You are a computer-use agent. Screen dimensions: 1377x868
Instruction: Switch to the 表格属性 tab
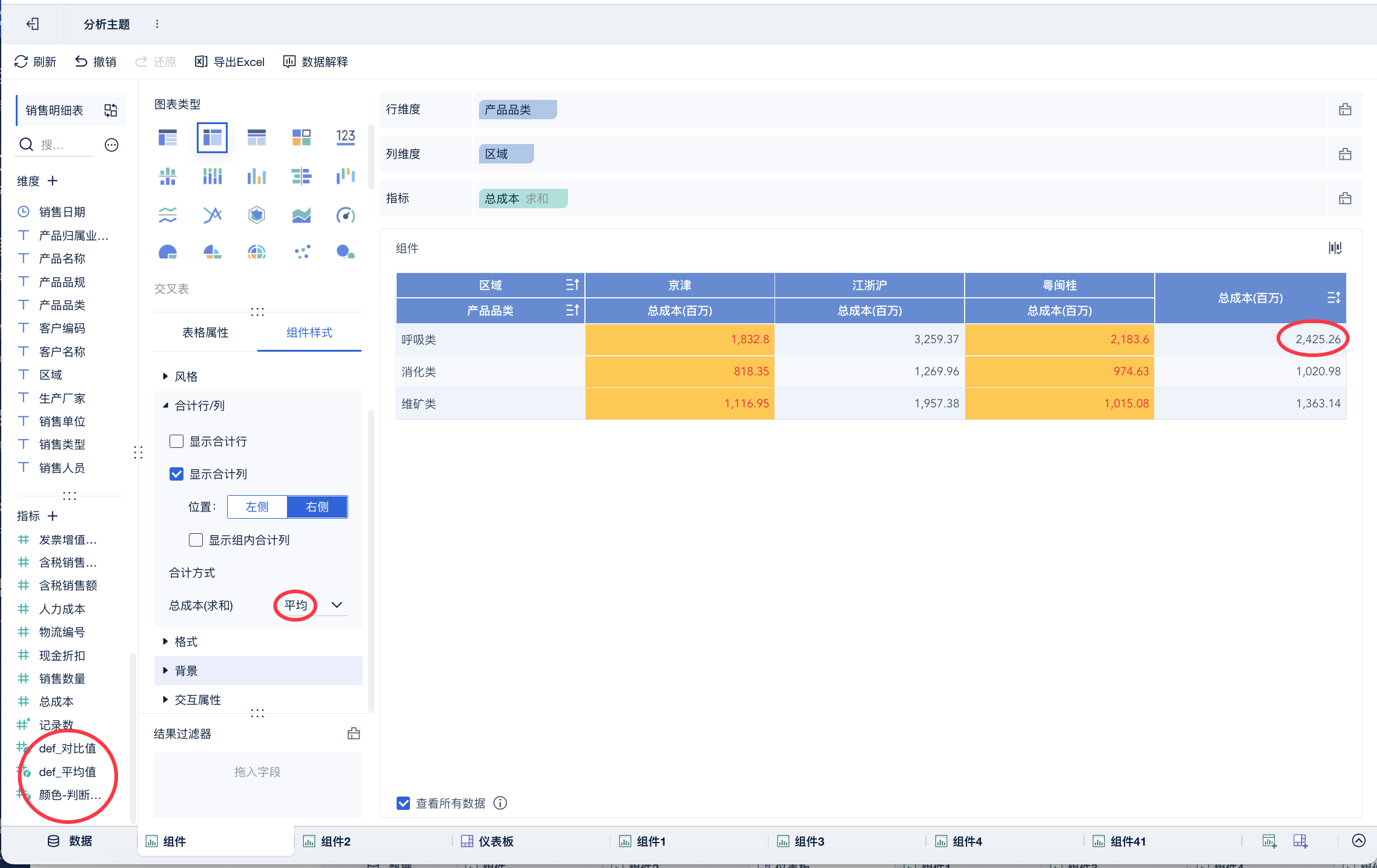point(205,333)
